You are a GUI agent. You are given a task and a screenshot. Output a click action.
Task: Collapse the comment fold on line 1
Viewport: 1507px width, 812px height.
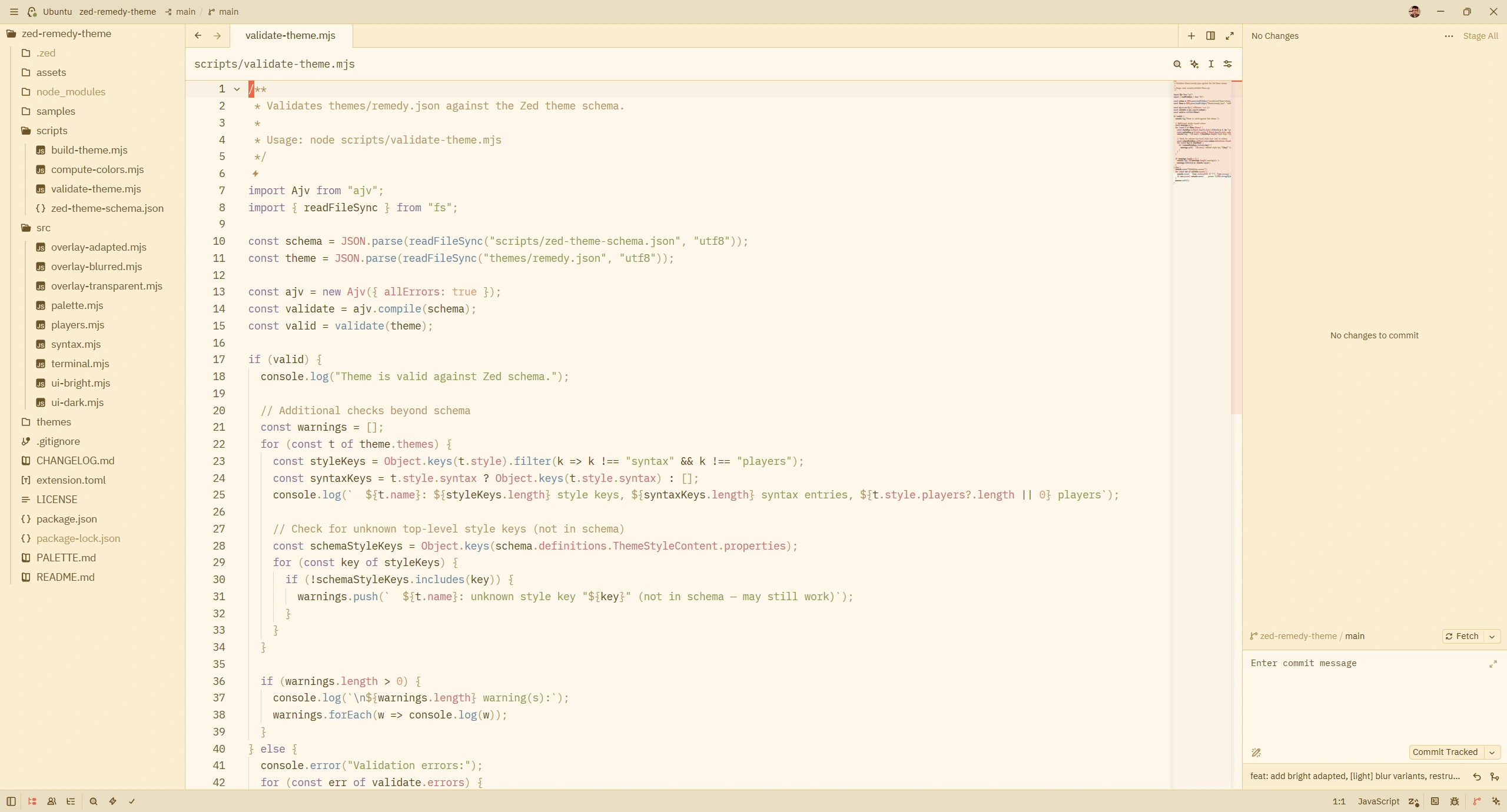pyautogui.click(x=237, y=89)
